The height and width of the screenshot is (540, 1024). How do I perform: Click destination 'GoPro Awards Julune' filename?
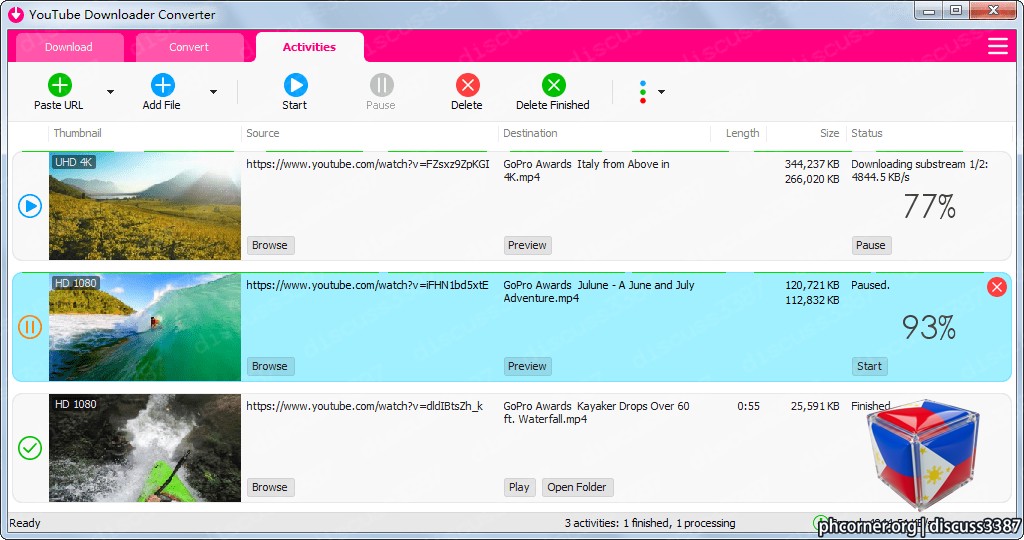pyautogui.click(x=598, y=291)
